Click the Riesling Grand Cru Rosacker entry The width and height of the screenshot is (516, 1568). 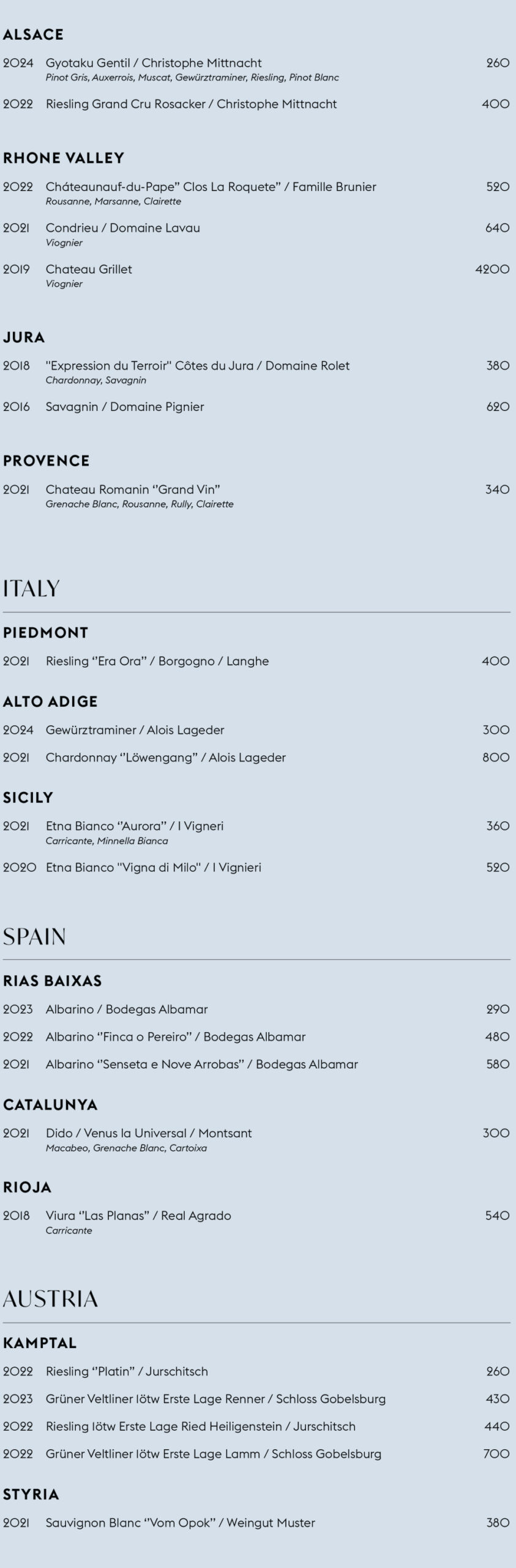(x=191, y=104)
